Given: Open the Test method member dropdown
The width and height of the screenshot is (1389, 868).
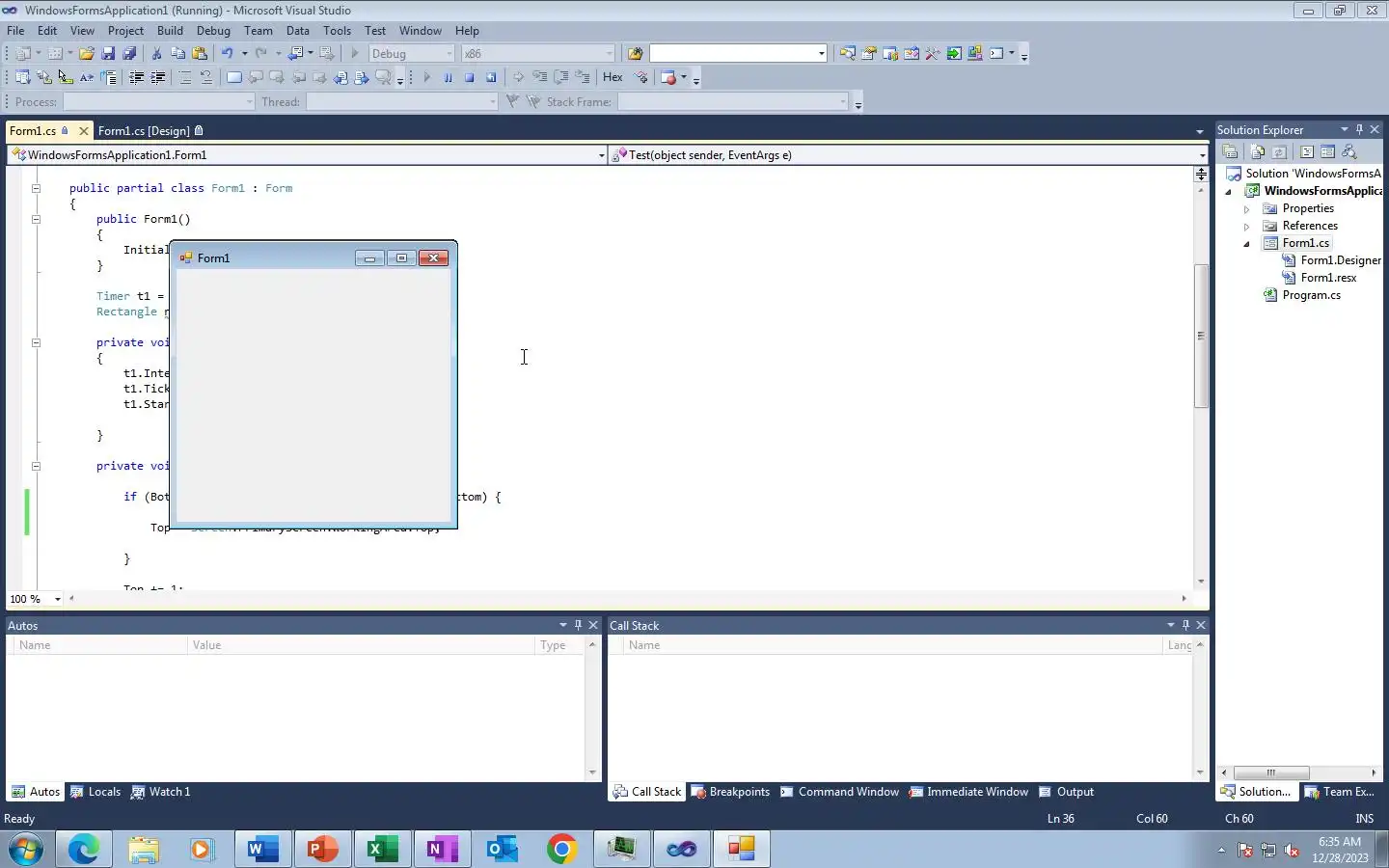Looking at the screenshot, I should (x=1202, y=155).
